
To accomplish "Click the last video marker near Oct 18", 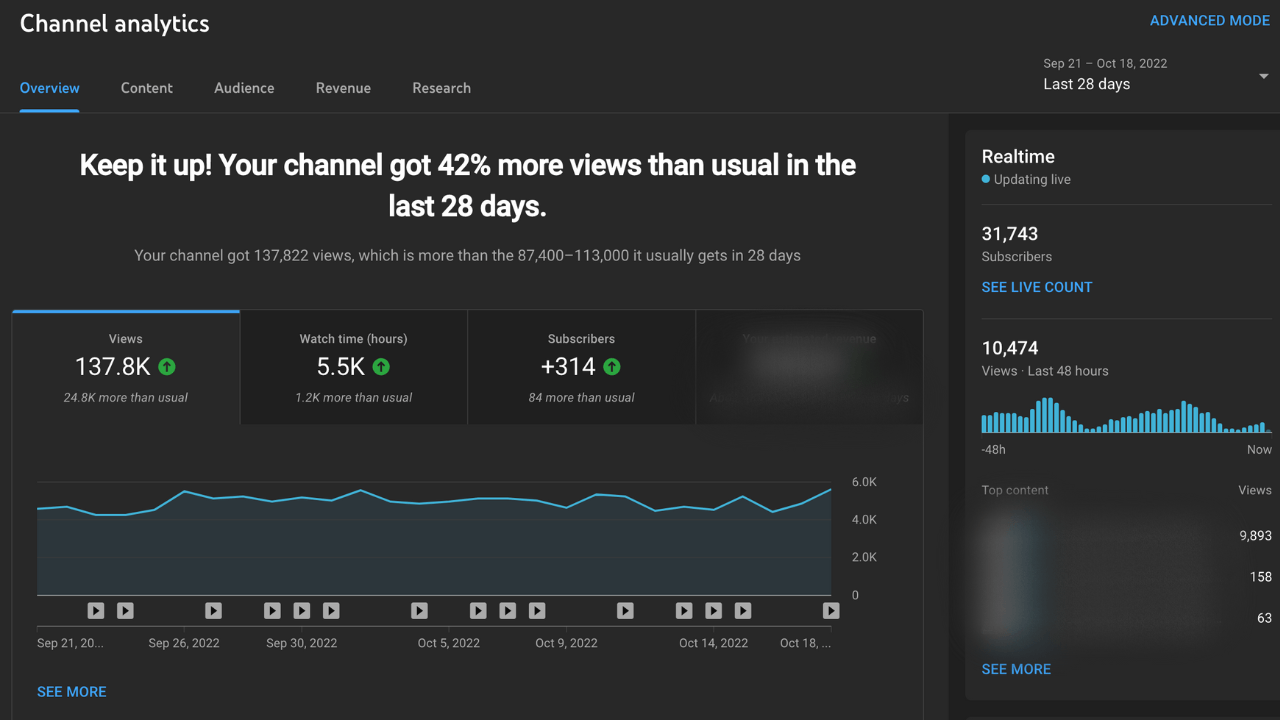I will [830, 610].
